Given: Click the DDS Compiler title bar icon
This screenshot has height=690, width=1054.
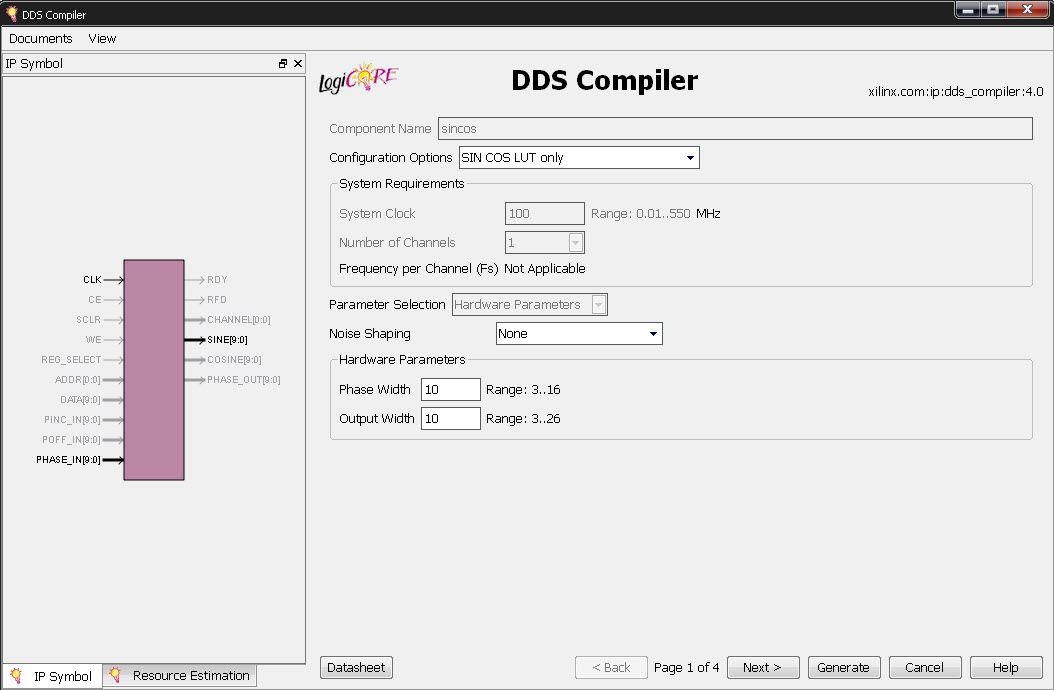Looking at the screenshot, I should click(x=11, y=14).
